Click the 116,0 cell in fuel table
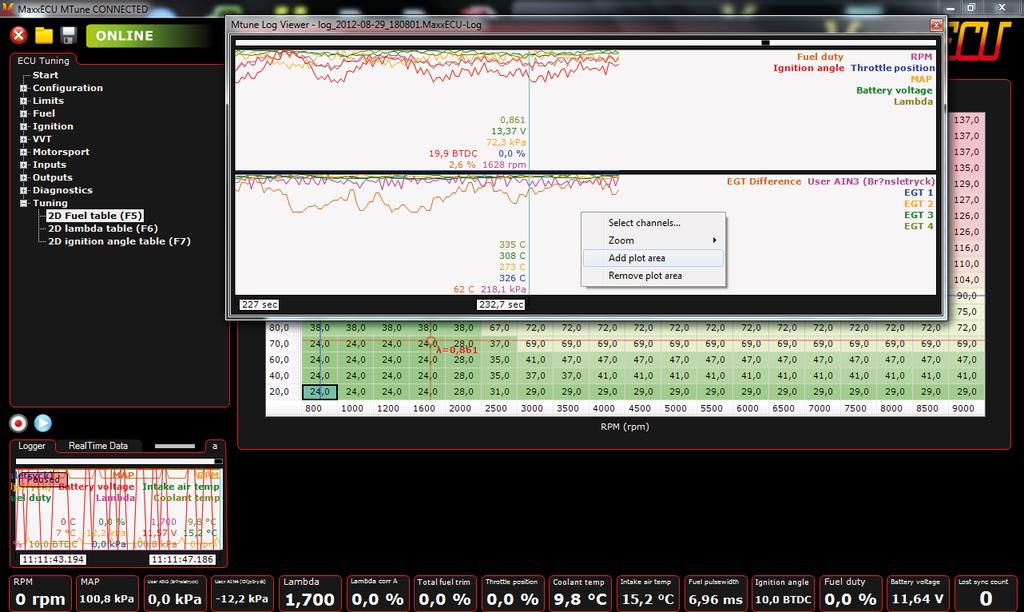 967,248
